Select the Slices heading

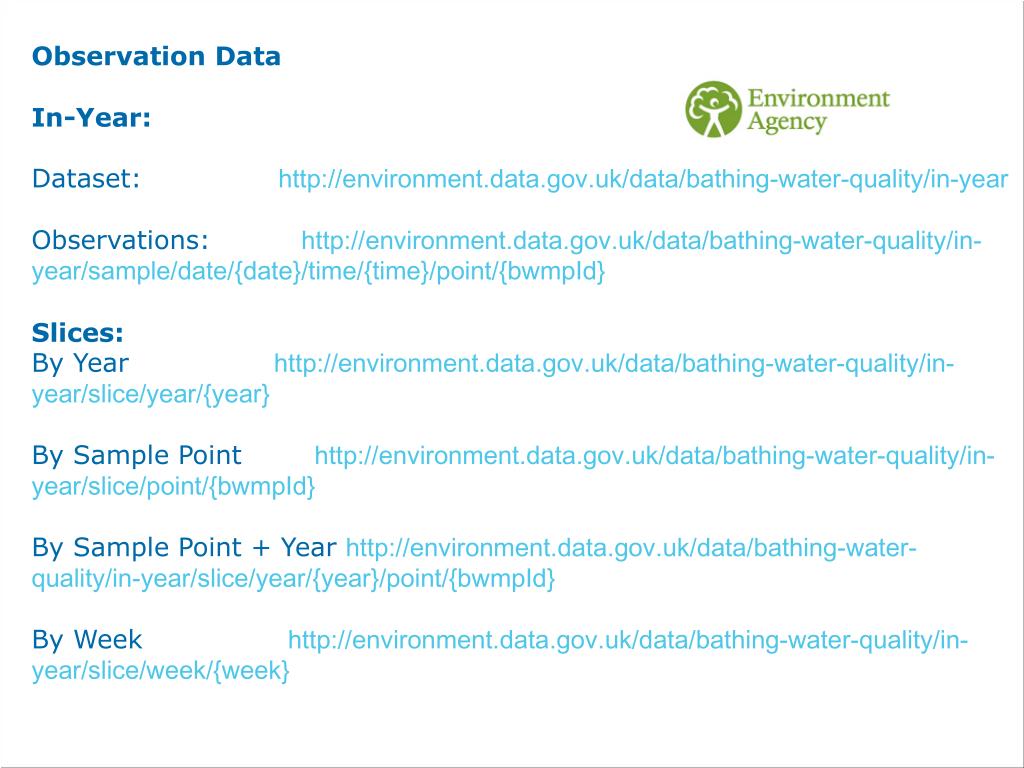[78, 333]
